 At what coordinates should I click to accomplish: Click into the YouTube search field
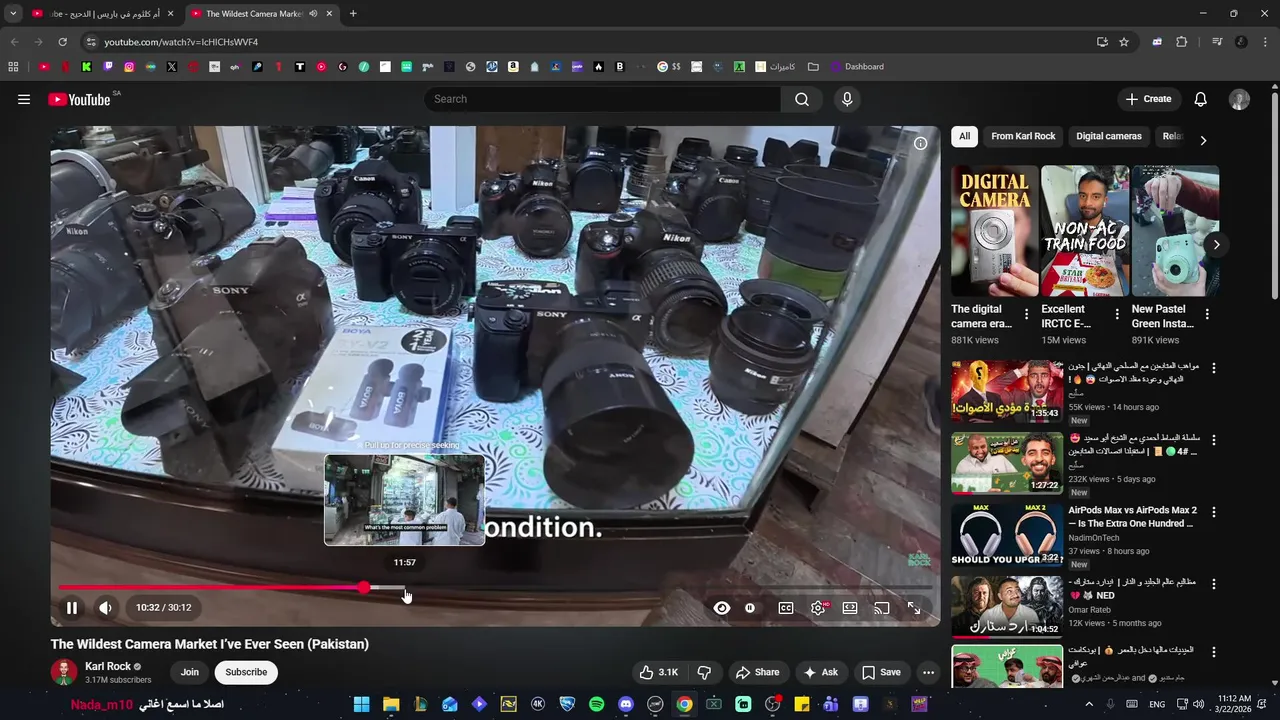(603, 99)
